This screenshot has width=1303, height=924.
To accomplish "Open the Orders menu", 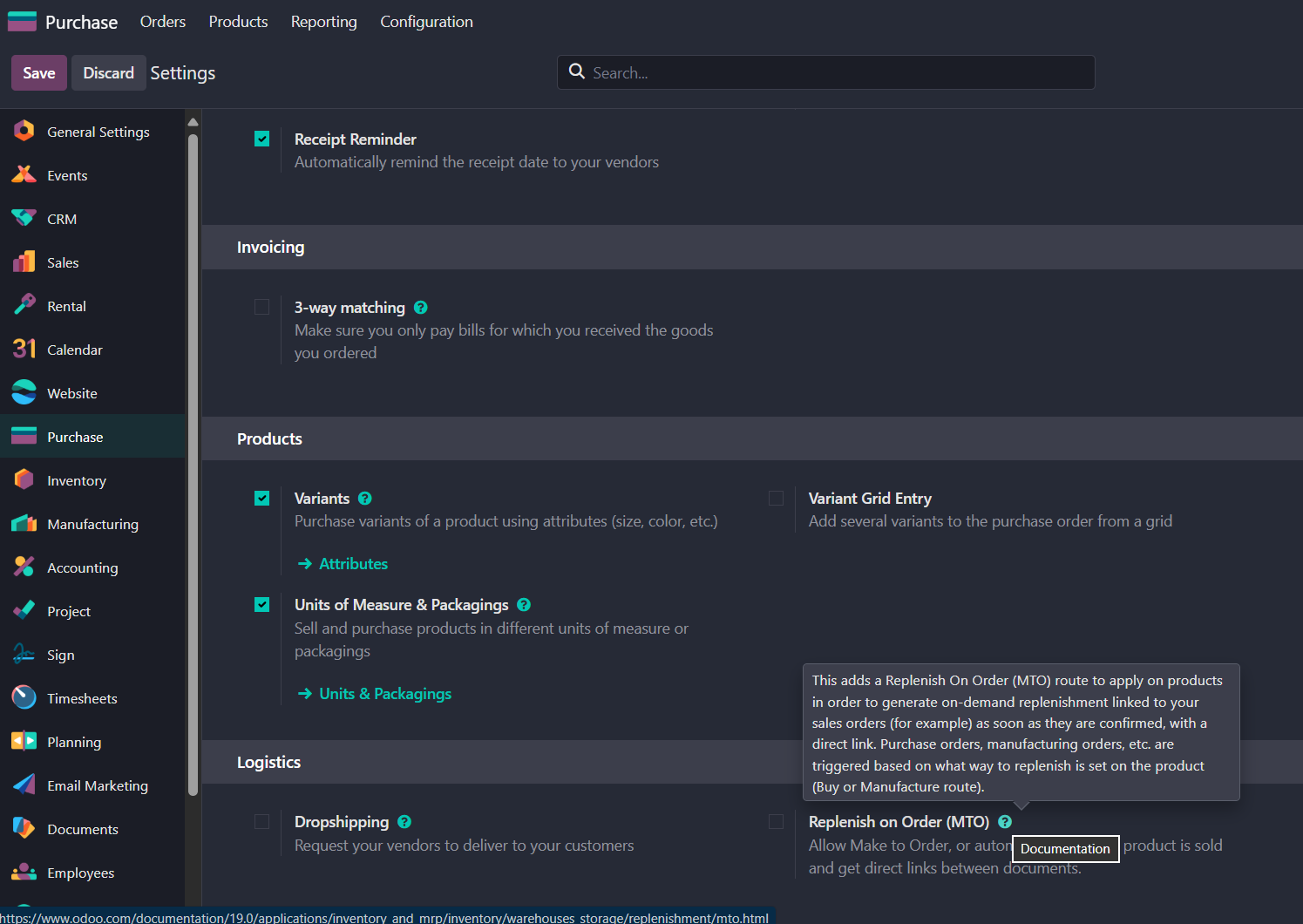I will tap(163, 22).
